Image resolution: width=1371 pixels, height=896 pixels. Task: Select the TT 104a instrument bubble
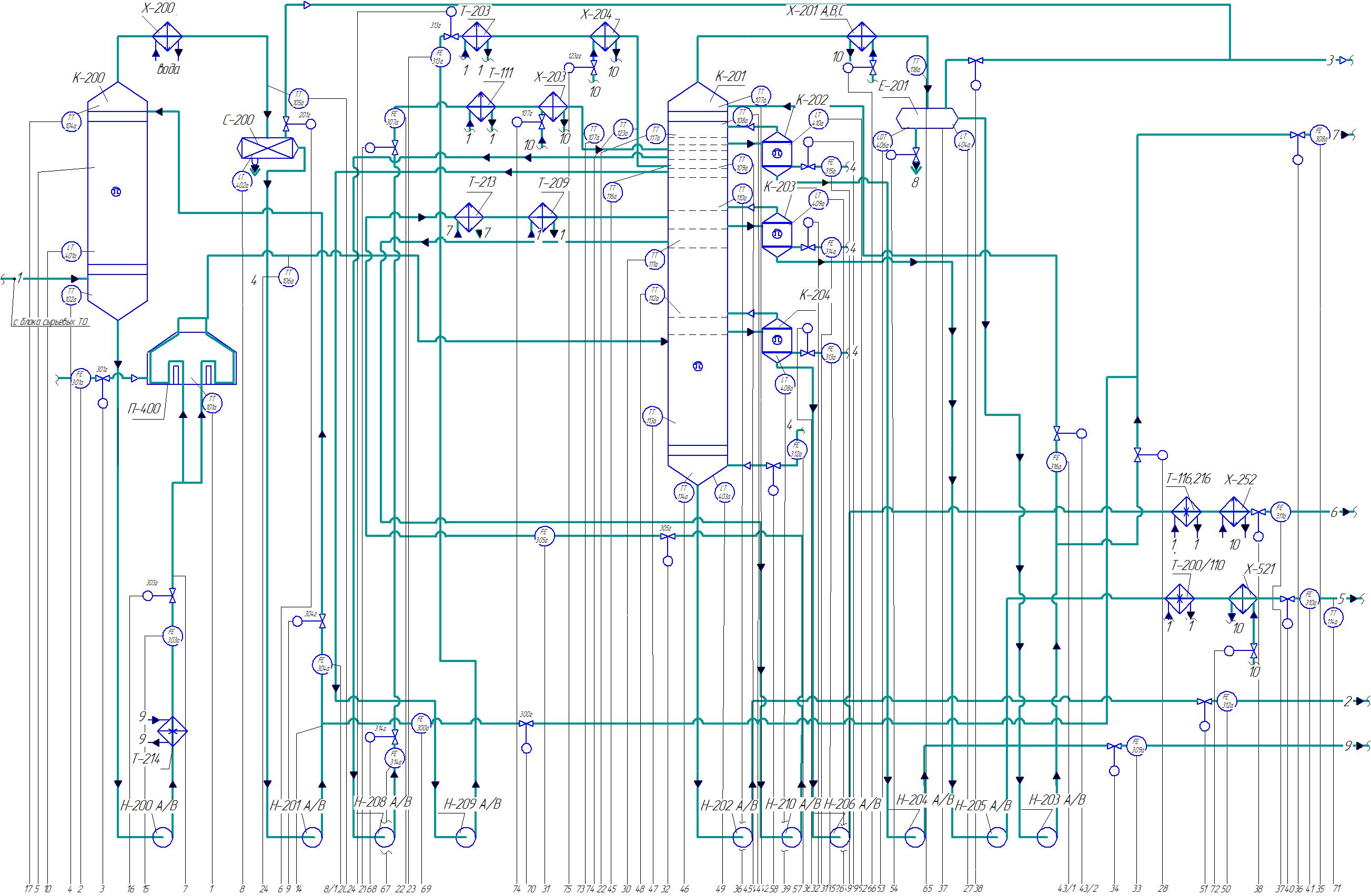click(72, 121)
